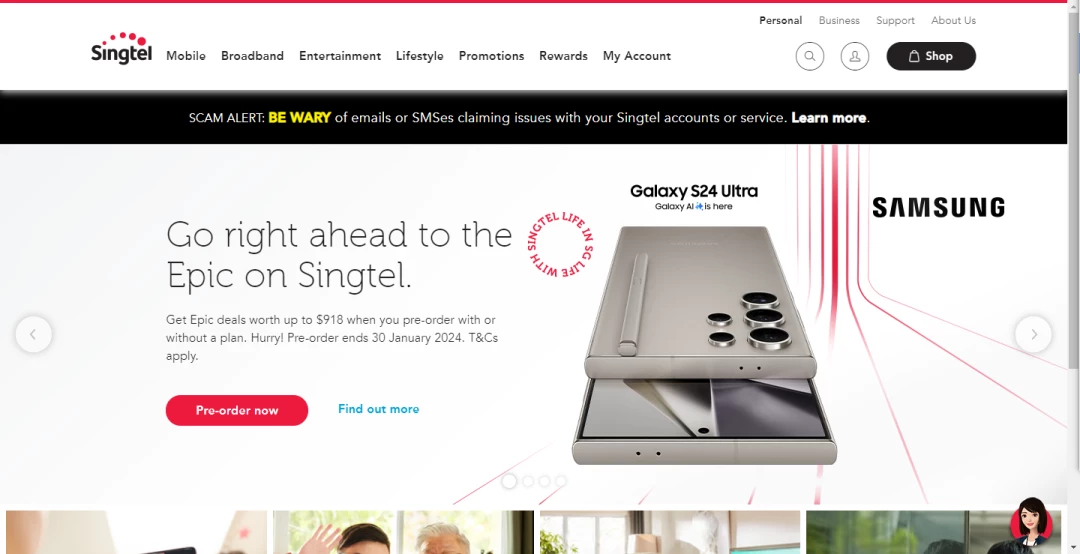Open the search magnifier icon

[x=809, y=57]
